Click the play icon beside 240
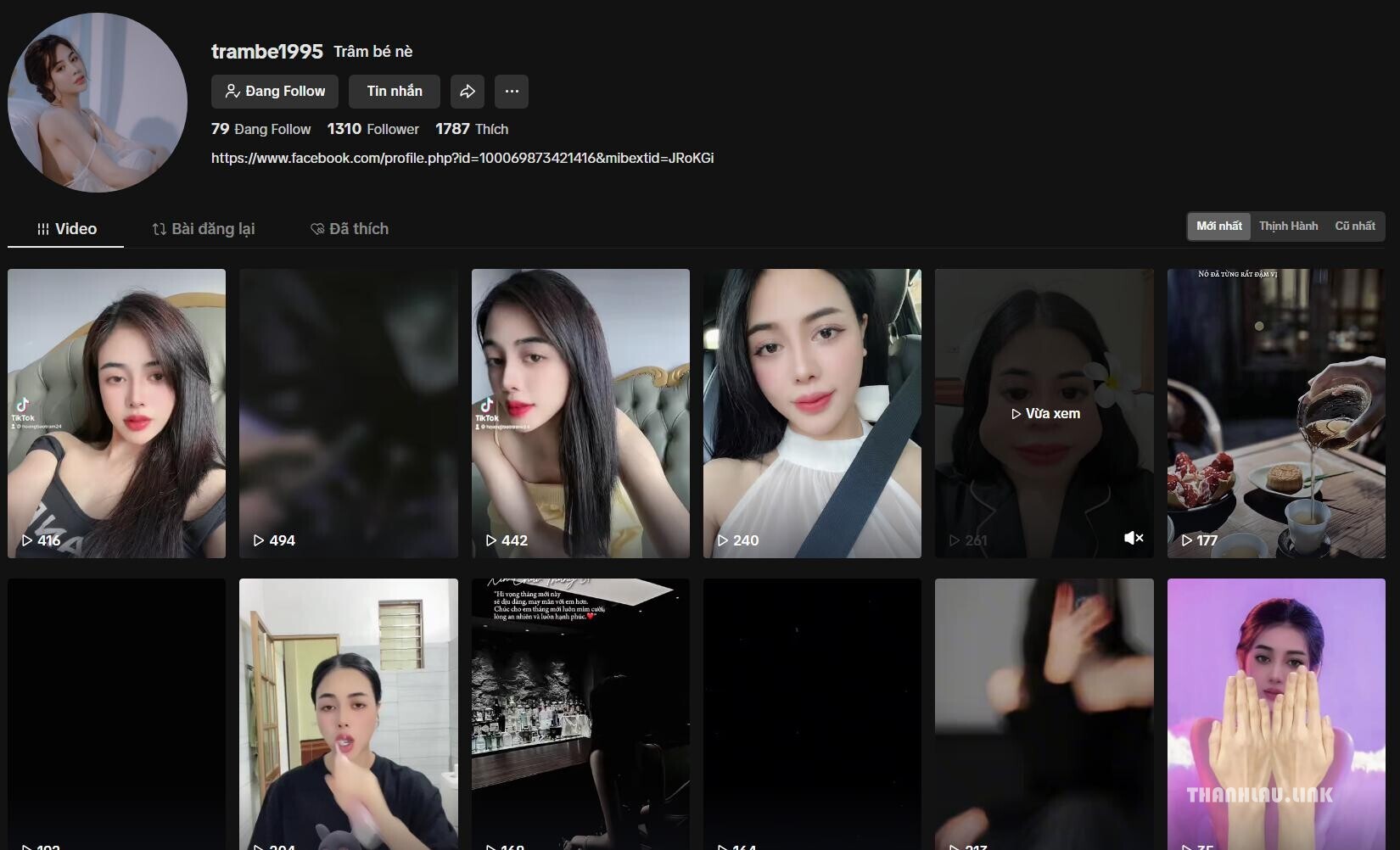 (723, 540)
